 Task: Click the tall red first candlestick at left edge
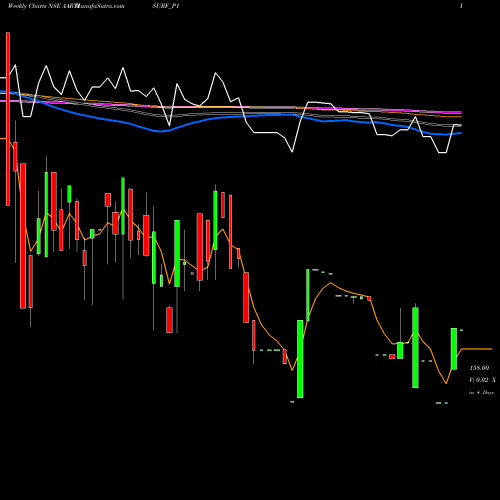click(x=8, y=119)
